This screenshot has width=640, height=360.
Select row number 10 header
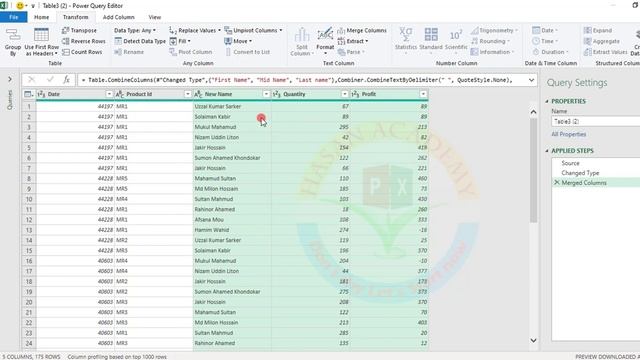point(29,199)
